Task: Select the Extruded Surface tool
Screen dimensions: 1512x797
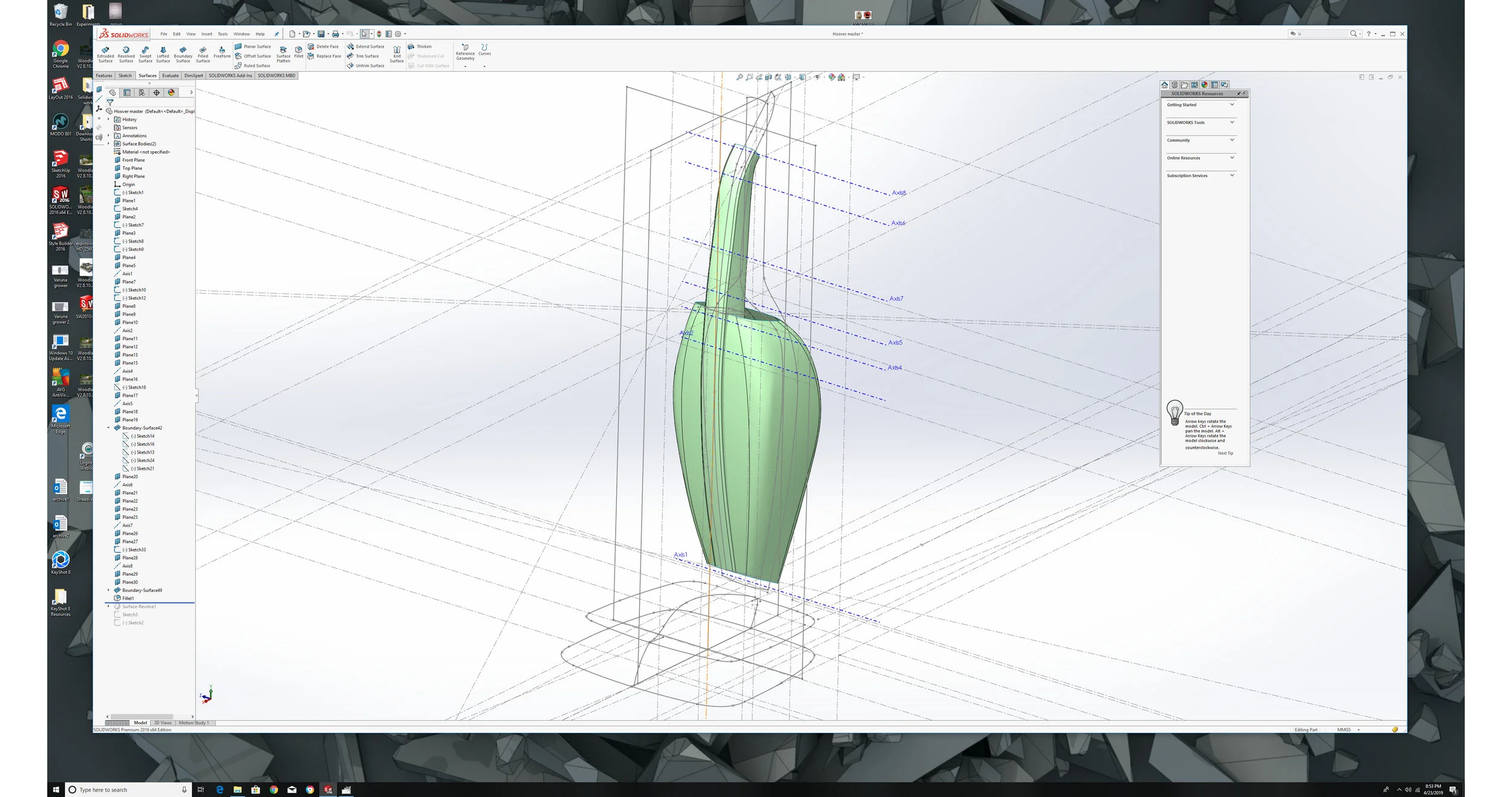Action: click(105, 53)
